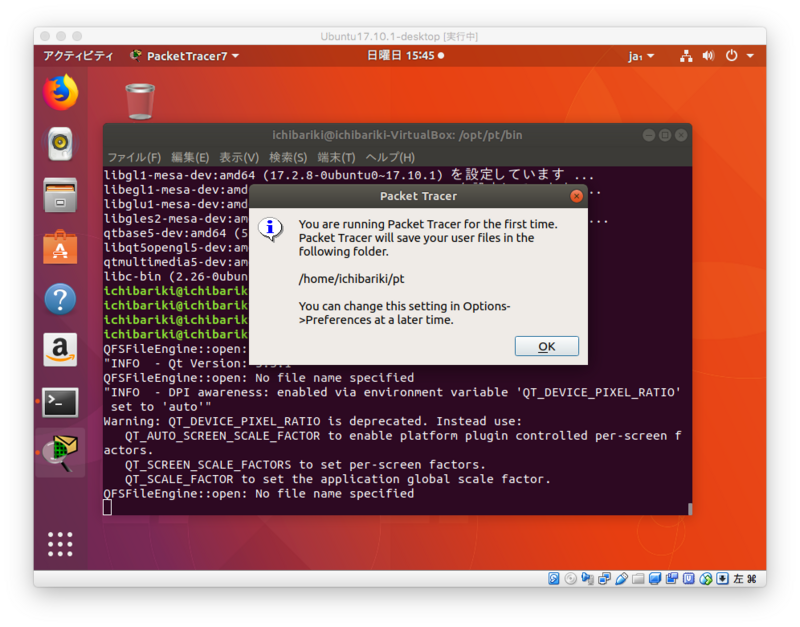Click VirtualBox audio status icon
The image size is (800, 627).
[587, 579]
